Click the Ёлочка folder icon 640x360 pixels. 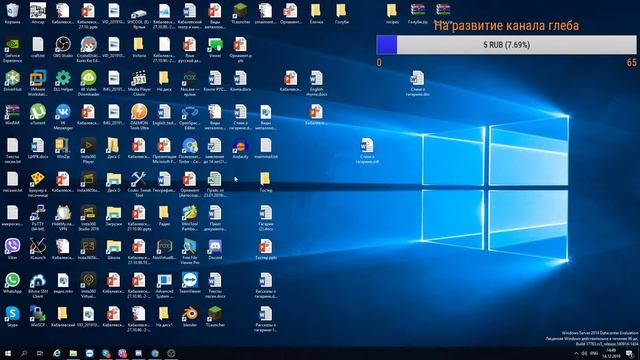pyautogui.click(x=316, y=13)
